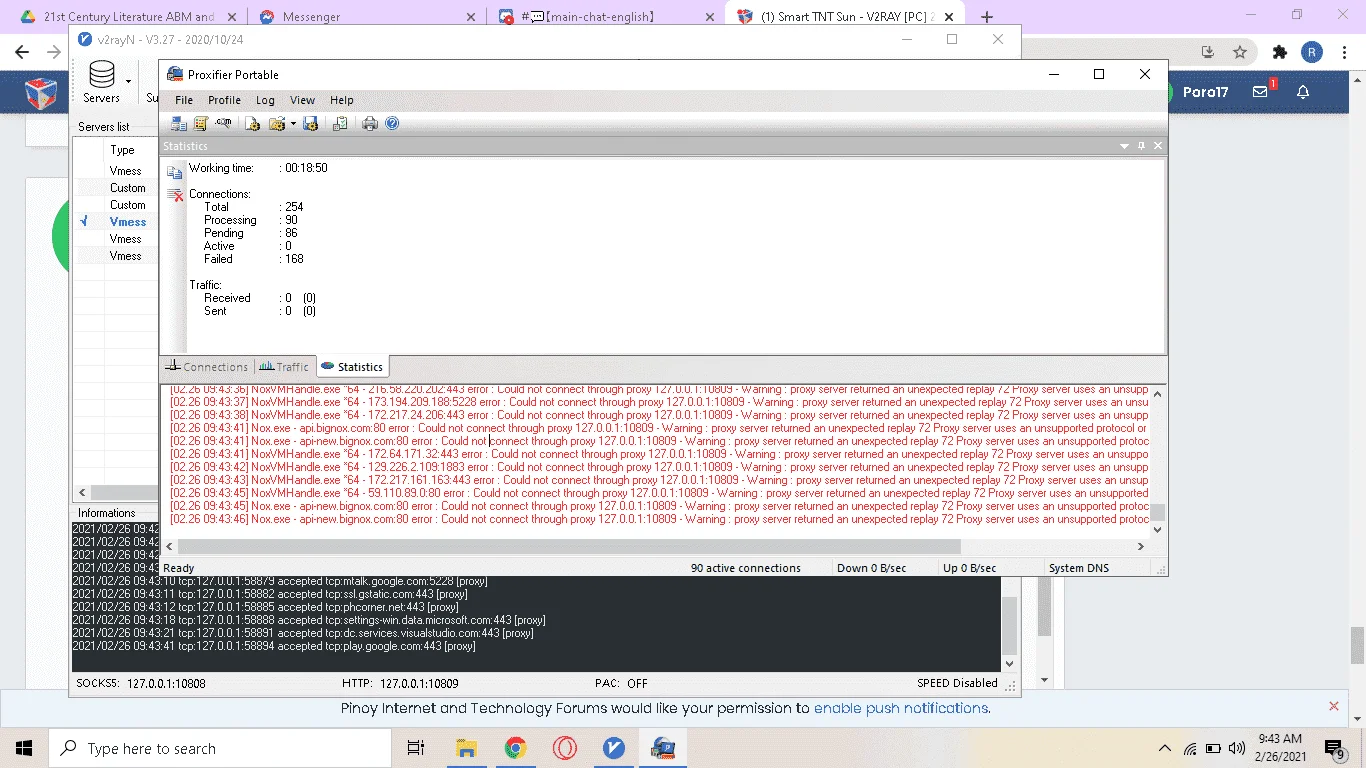Open the Profile menu
1366x768 pixels.
tap(224, 100)
